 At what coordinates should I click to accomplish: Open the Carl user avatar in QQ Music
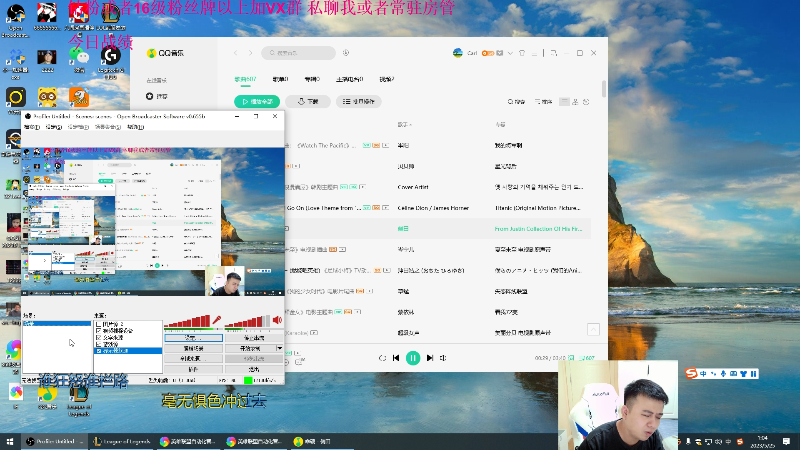pos(458,53)
